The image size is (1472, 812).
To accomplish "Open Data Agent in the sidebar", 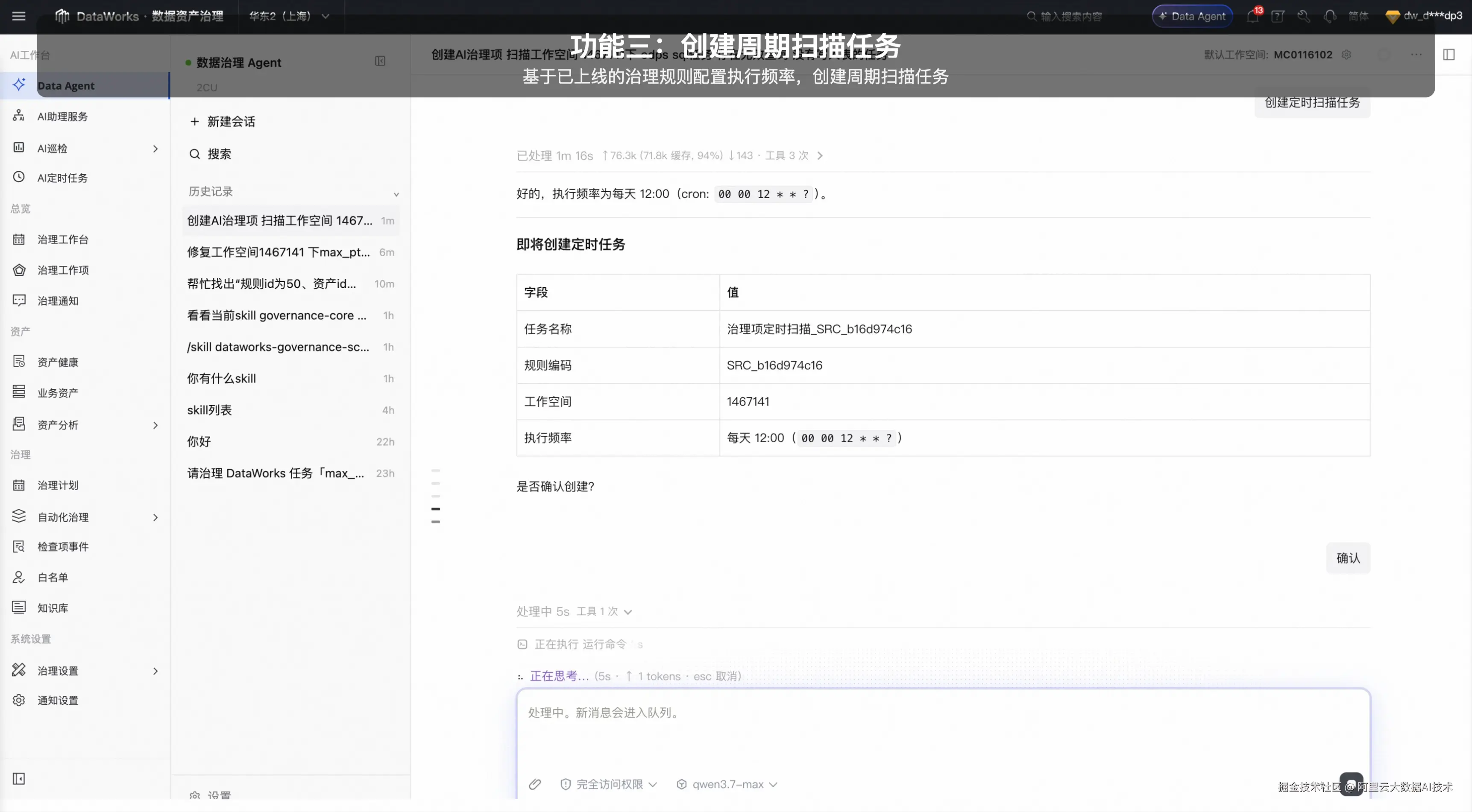I will click(85, 85).
